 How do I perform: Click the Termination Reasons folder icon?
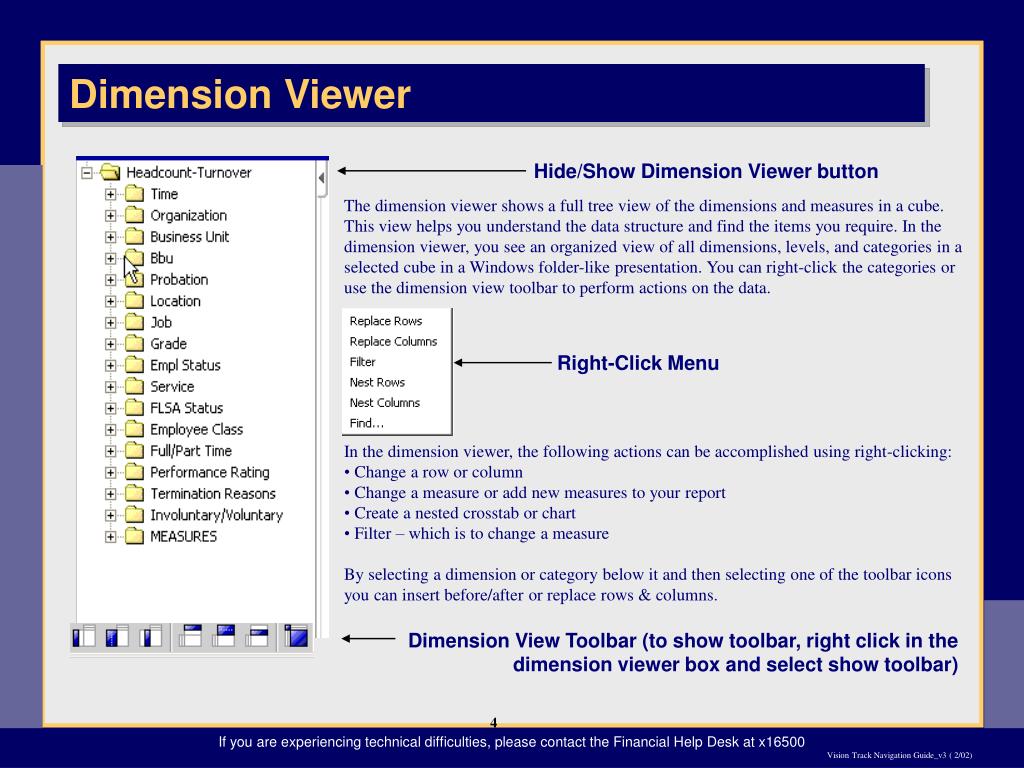[134, 494]
